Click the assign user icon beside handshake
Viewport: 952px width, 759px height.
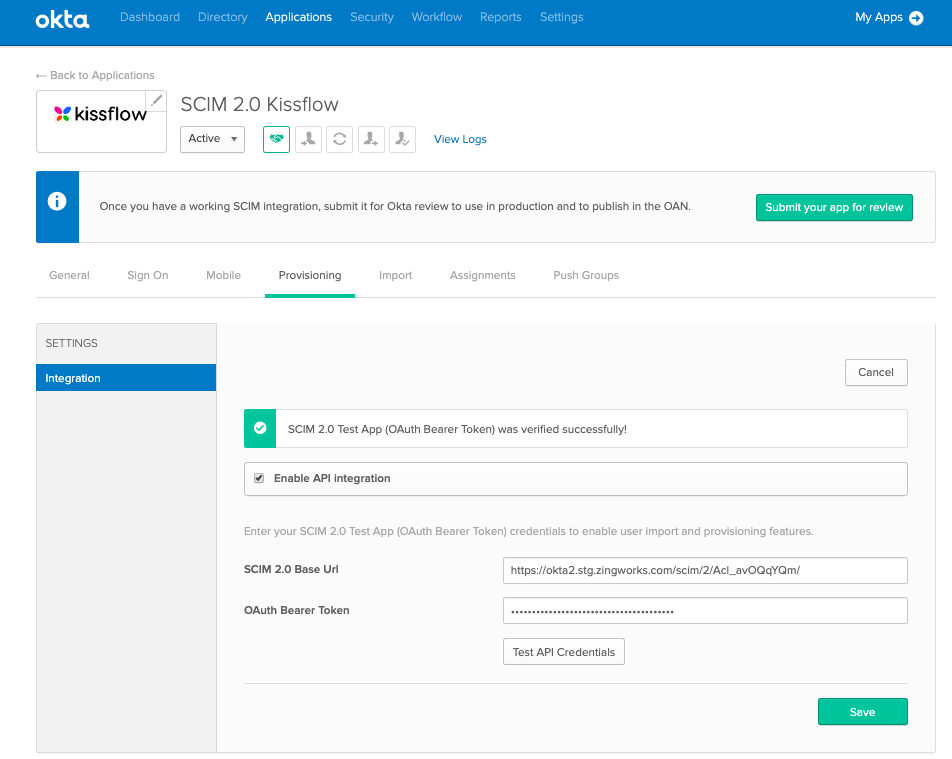tap(308, 139)
